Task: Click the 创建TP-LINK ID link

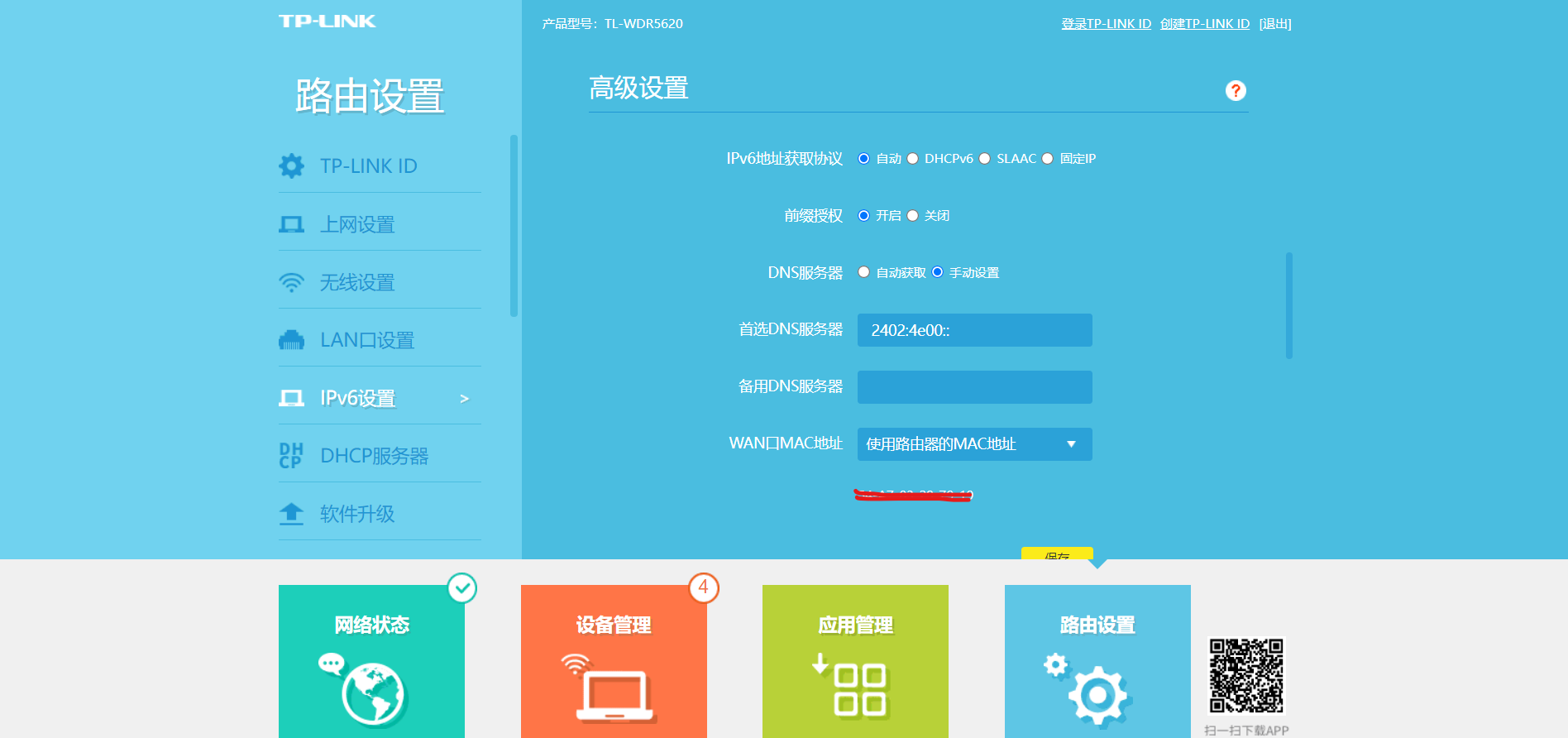Action: pos(1204,23)
